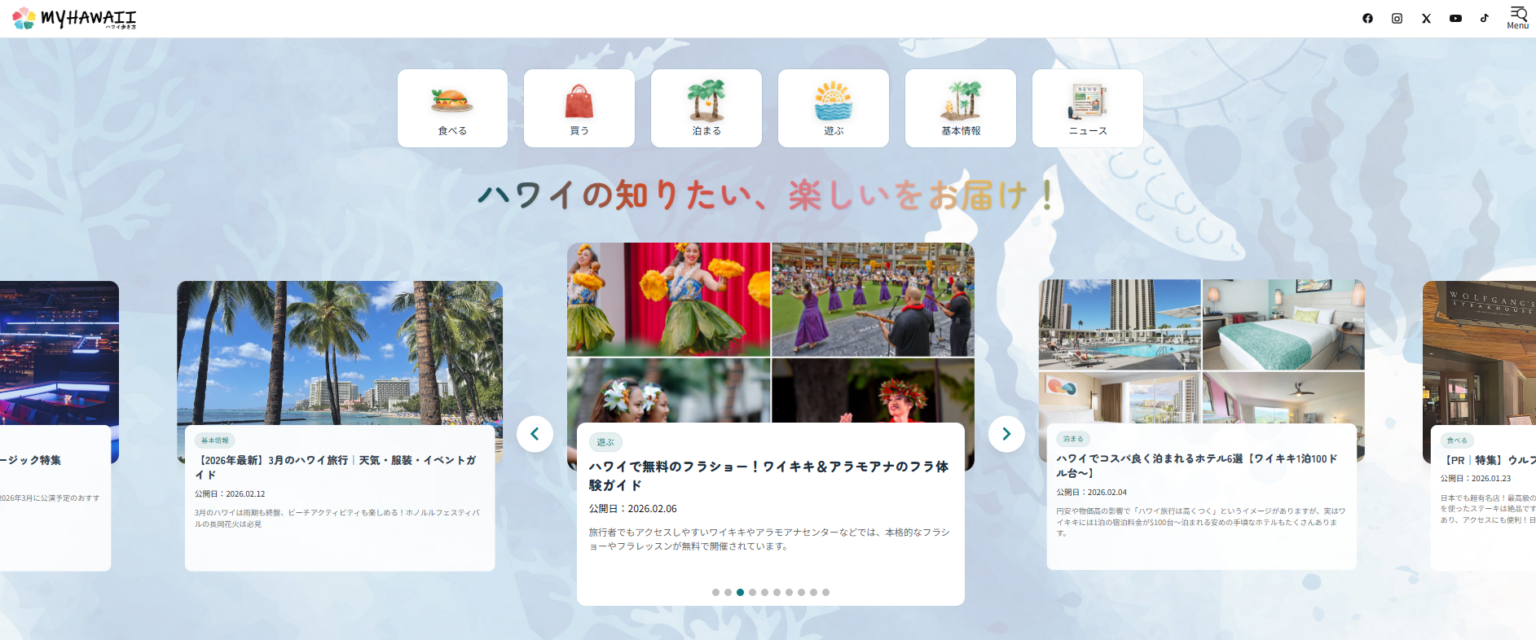Visit the site's Facebook icon
The height and width of the screenshot is (640, 1536).
point(1367,17)
